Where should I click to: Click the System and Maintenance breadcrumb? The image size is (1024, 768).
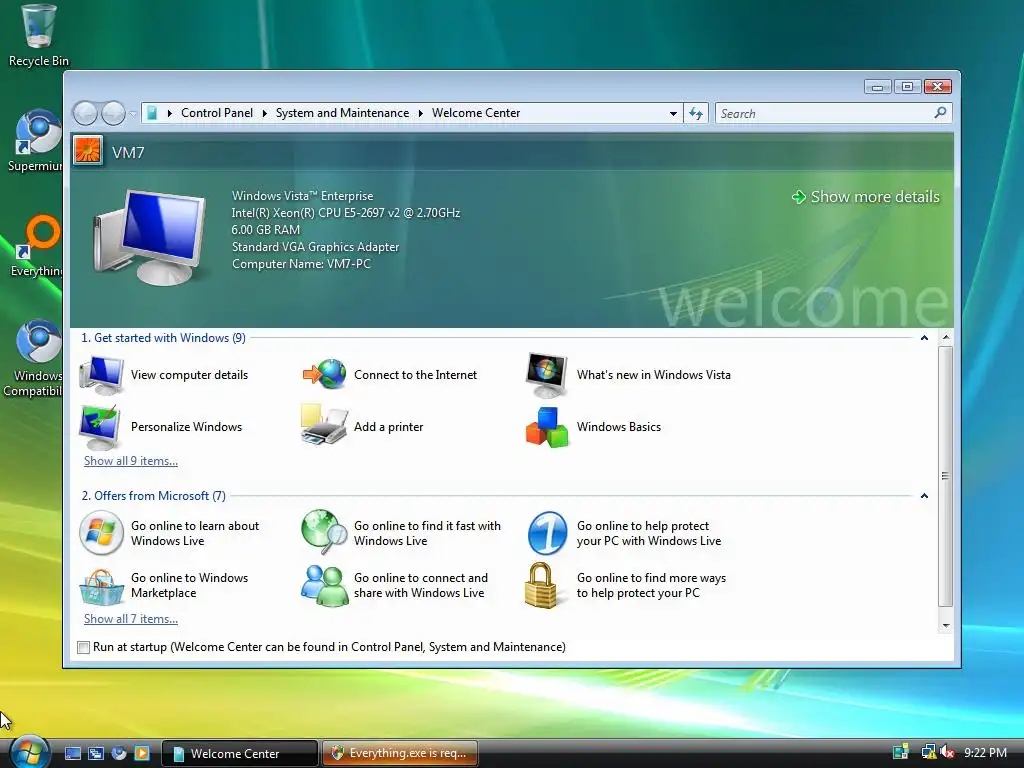(342, 113)
